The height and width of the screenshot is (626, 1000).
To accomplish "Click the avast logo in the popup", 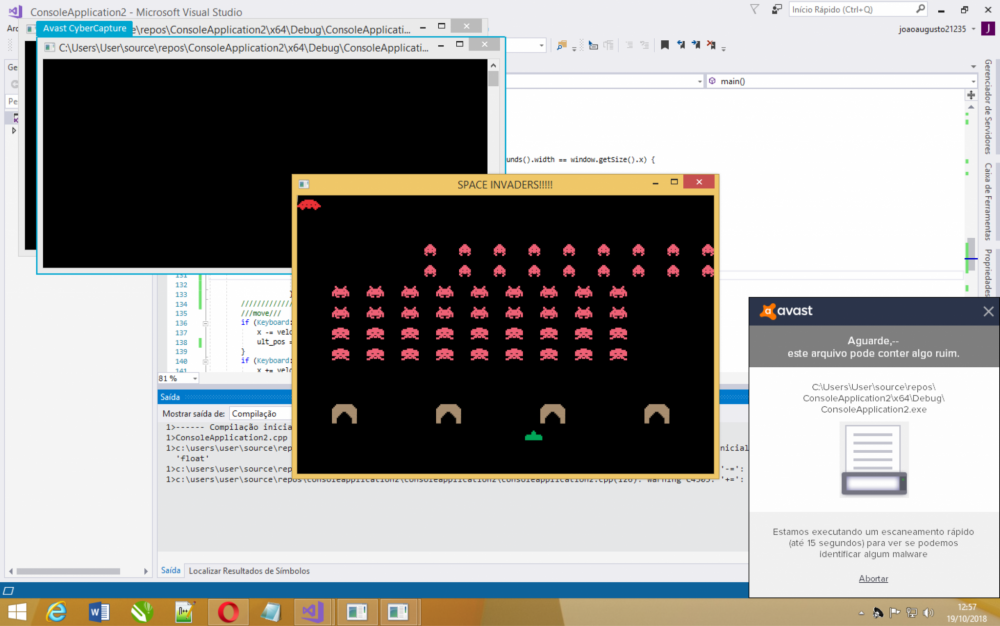I will coord(786,311).
